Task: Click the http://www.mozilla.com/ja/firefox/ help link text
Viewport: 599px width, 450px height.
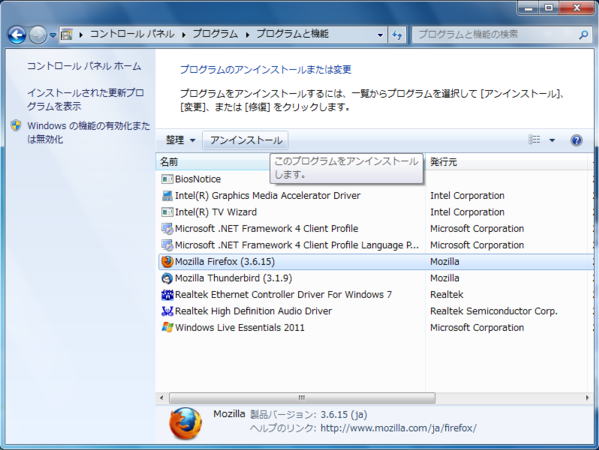Action: (398, 428)
